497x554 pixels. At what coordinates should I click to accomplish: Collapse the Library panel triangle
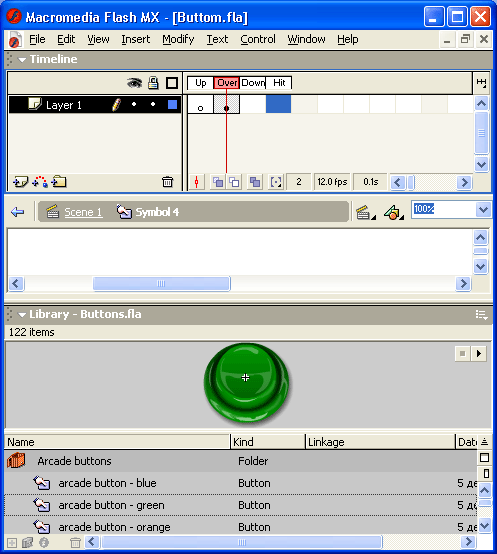tap(22, 314)
